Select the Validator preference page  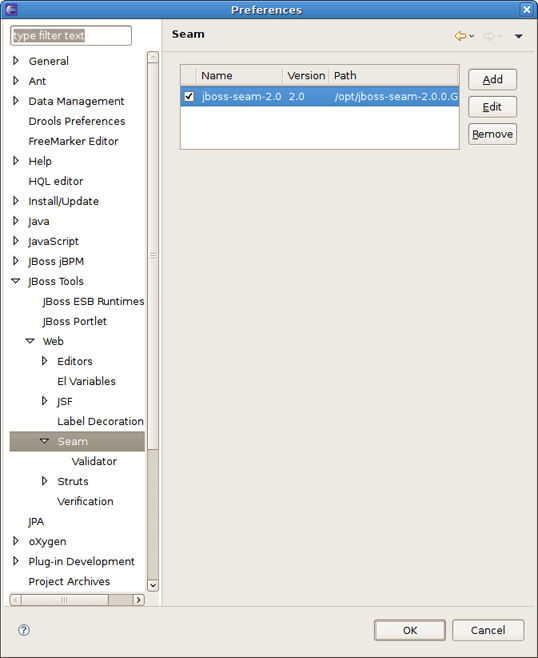tap(94, 461)
